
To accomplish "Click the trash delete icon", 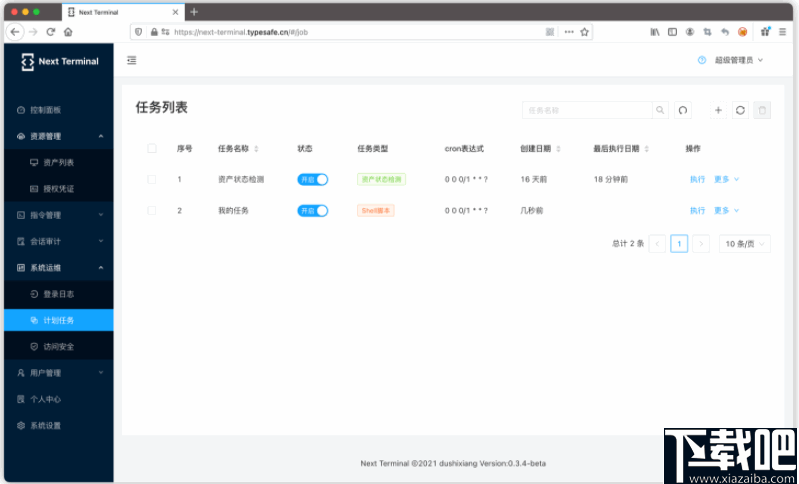I will (762, 110).
